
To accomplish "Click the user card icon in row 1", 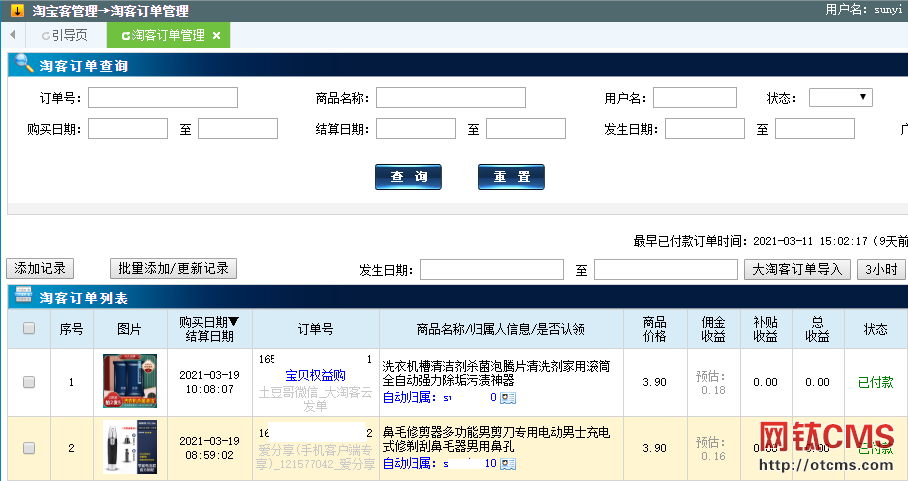I will [x=508, y=398].
